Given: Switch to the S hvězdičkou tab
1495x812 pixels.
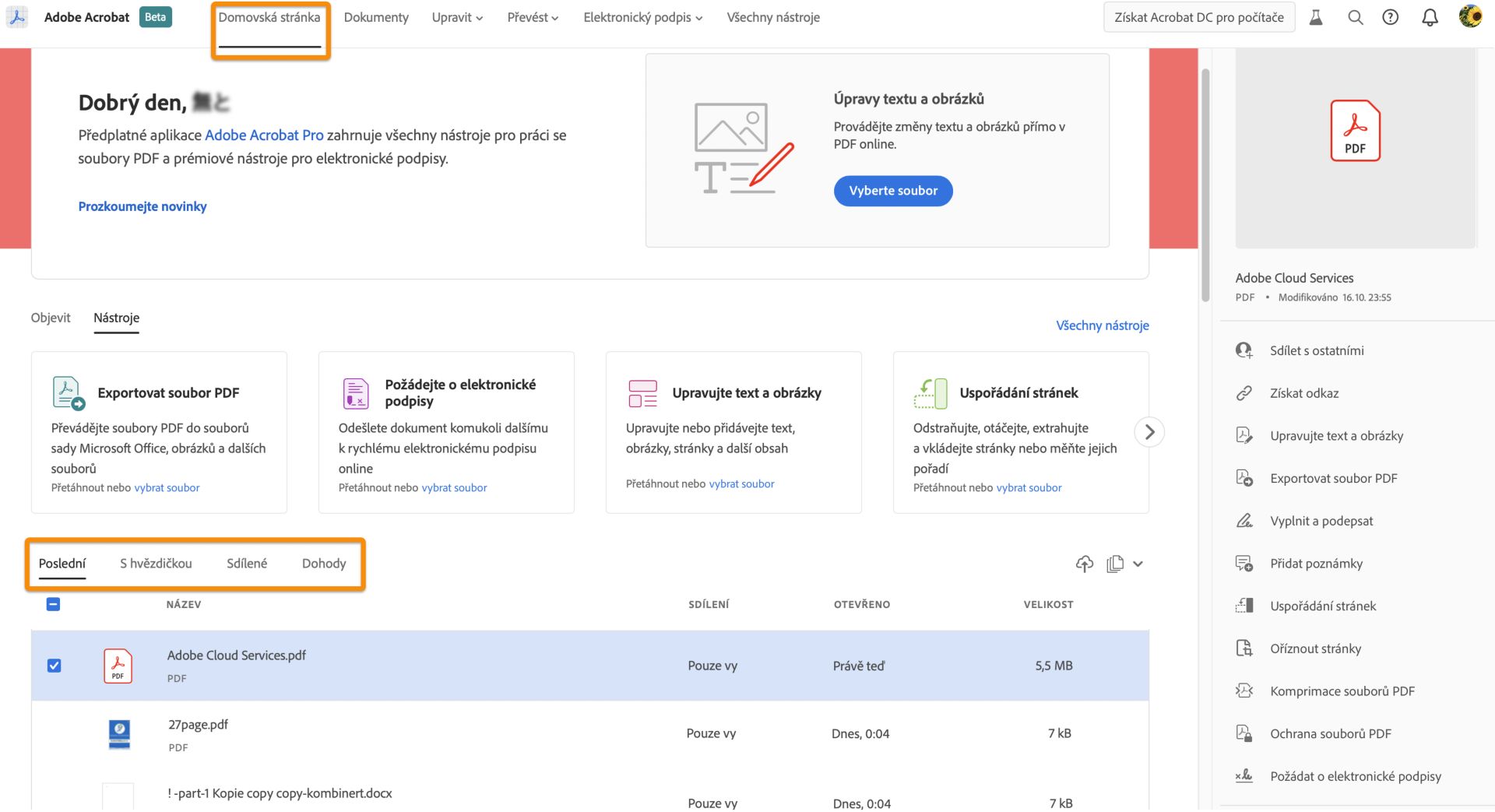Looking at the screenshot, I should 156,564.
